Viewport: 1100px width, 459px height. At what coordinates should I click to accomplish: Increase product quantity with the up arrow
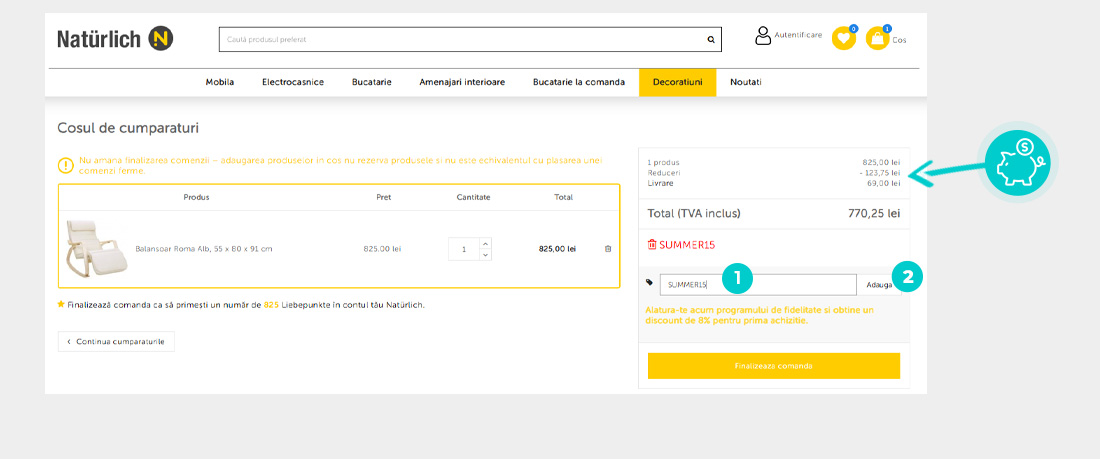[x=486, y=243]
